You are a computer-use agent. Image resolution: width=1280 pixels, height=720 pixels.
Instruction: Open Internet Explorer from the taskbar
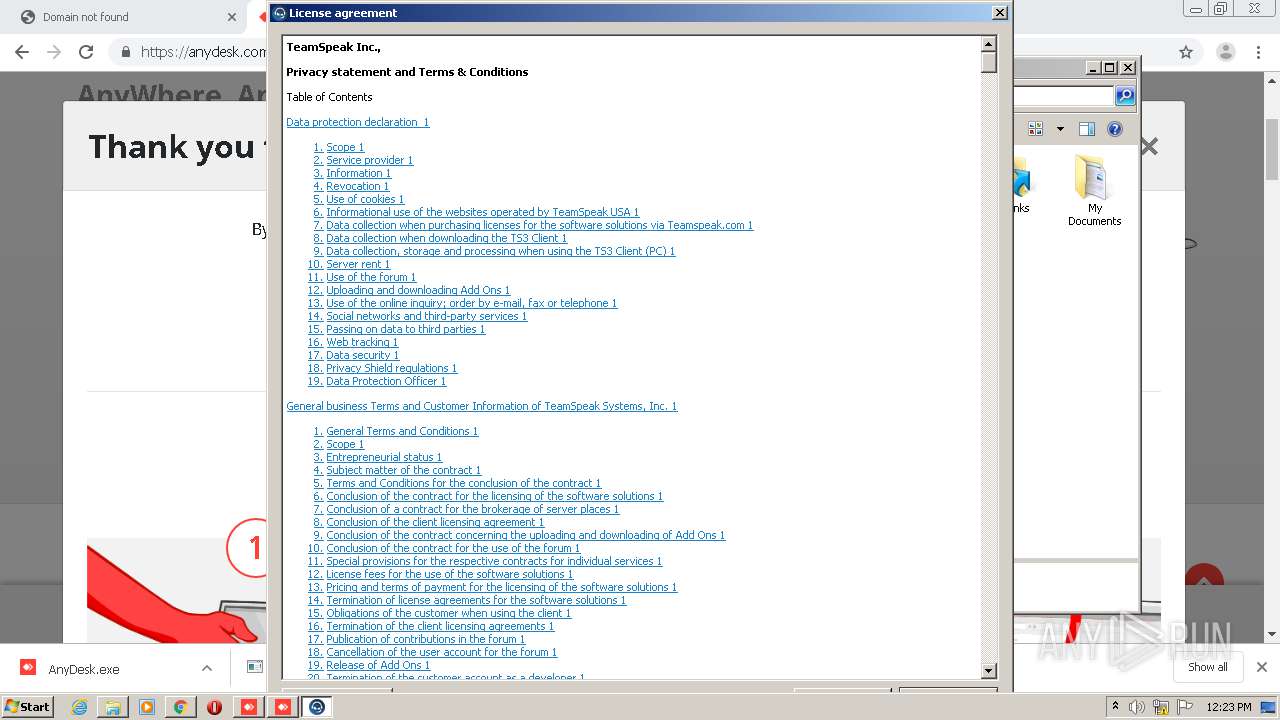click(79, 707)
